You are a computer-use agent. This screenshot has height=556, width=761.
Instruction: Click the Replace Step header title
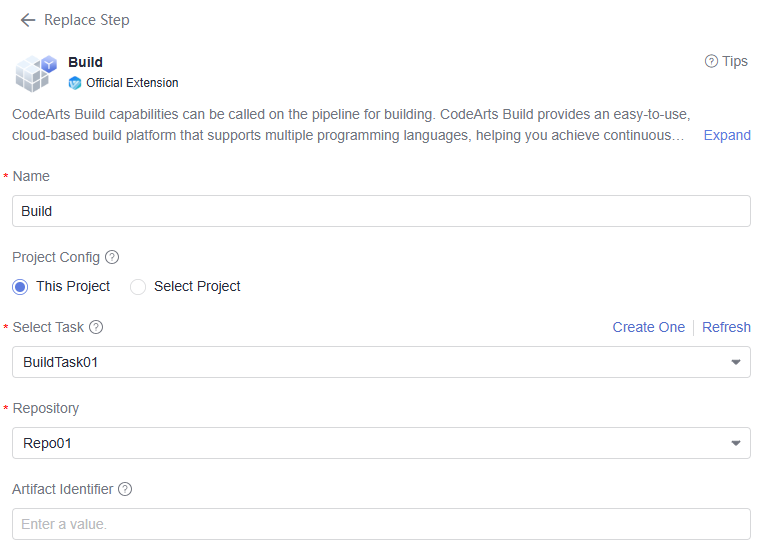87,20
